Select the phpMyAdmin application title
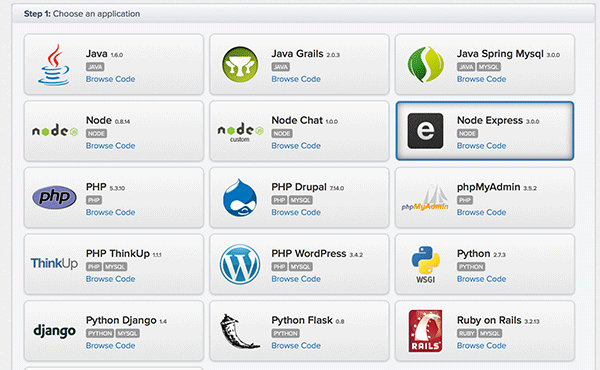This screenshot has height=370, width=600. pyautogui.click(x=489, y=187)
